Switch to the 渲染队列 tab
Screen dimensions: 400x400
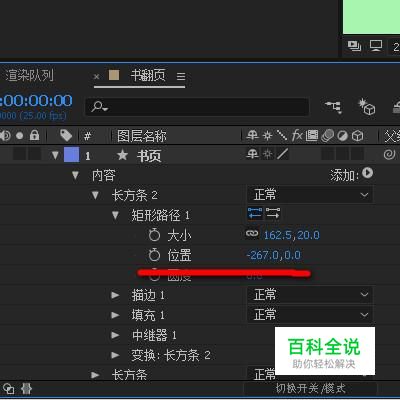pos(29,76)
